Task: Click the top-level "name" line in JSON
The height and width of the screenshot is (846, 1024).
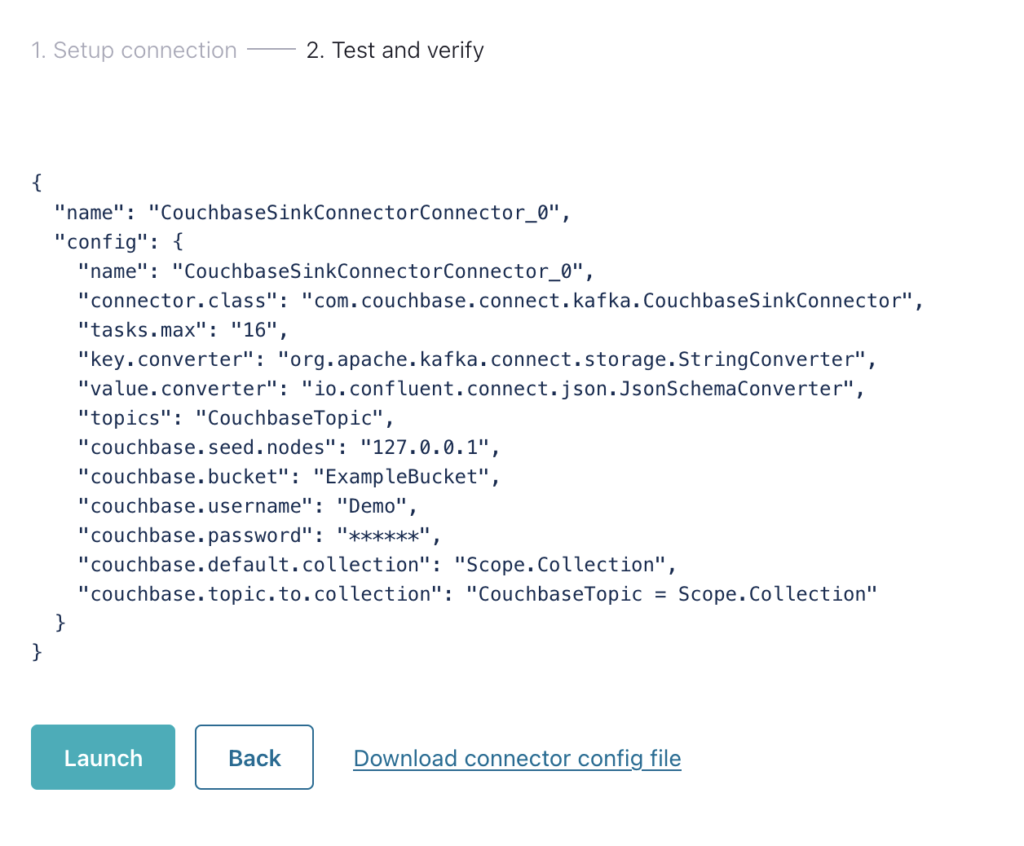Action: [311, 212]
